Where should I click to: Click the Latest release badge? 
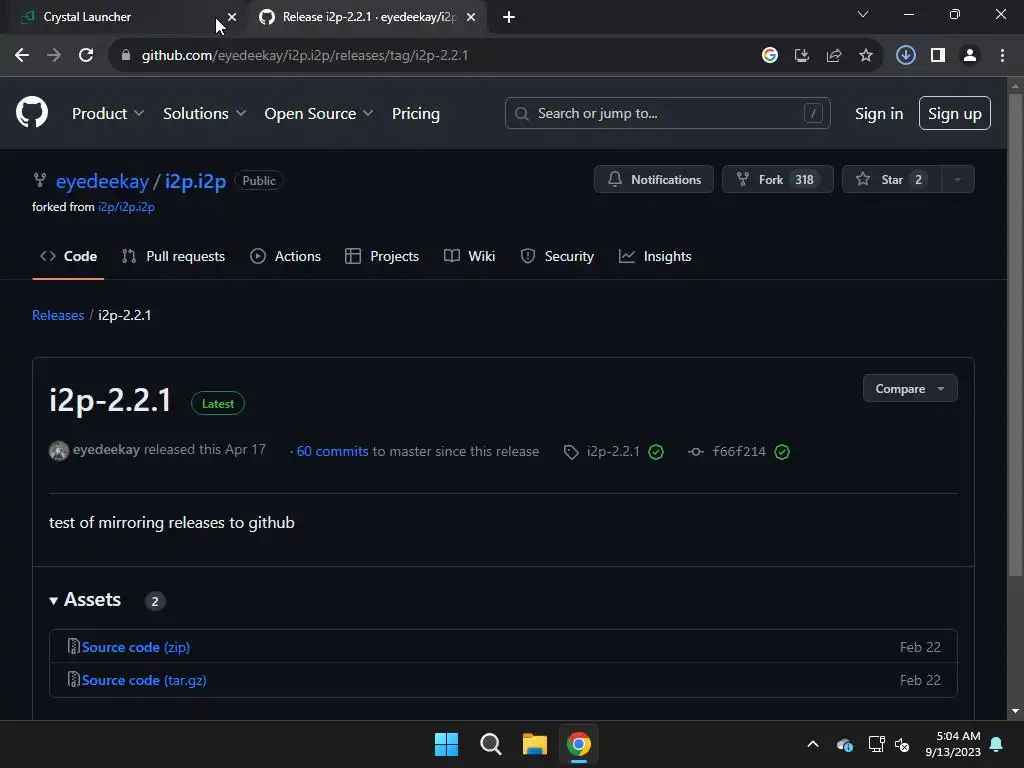click(x=218, y=404)
